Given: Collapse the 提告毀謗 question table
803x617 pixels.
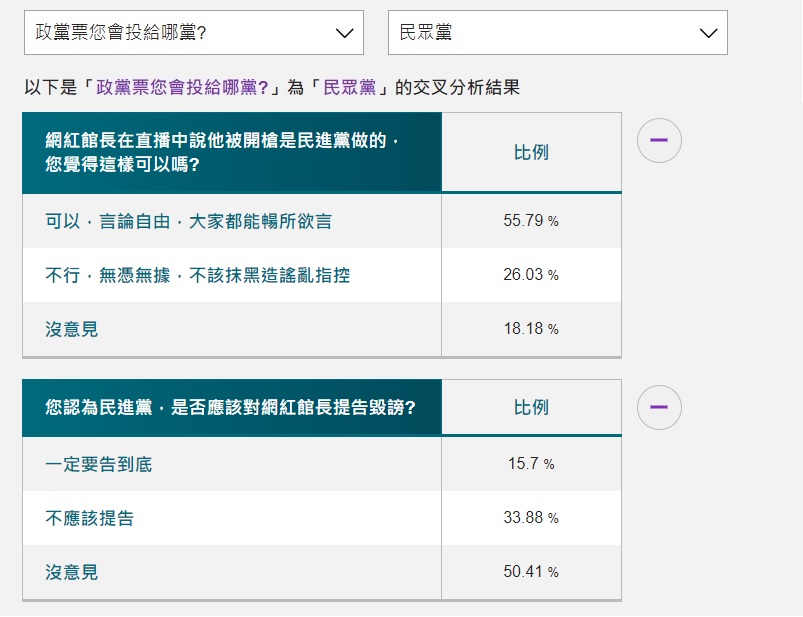Looking at the screenshot, I should tap(659, 407).
